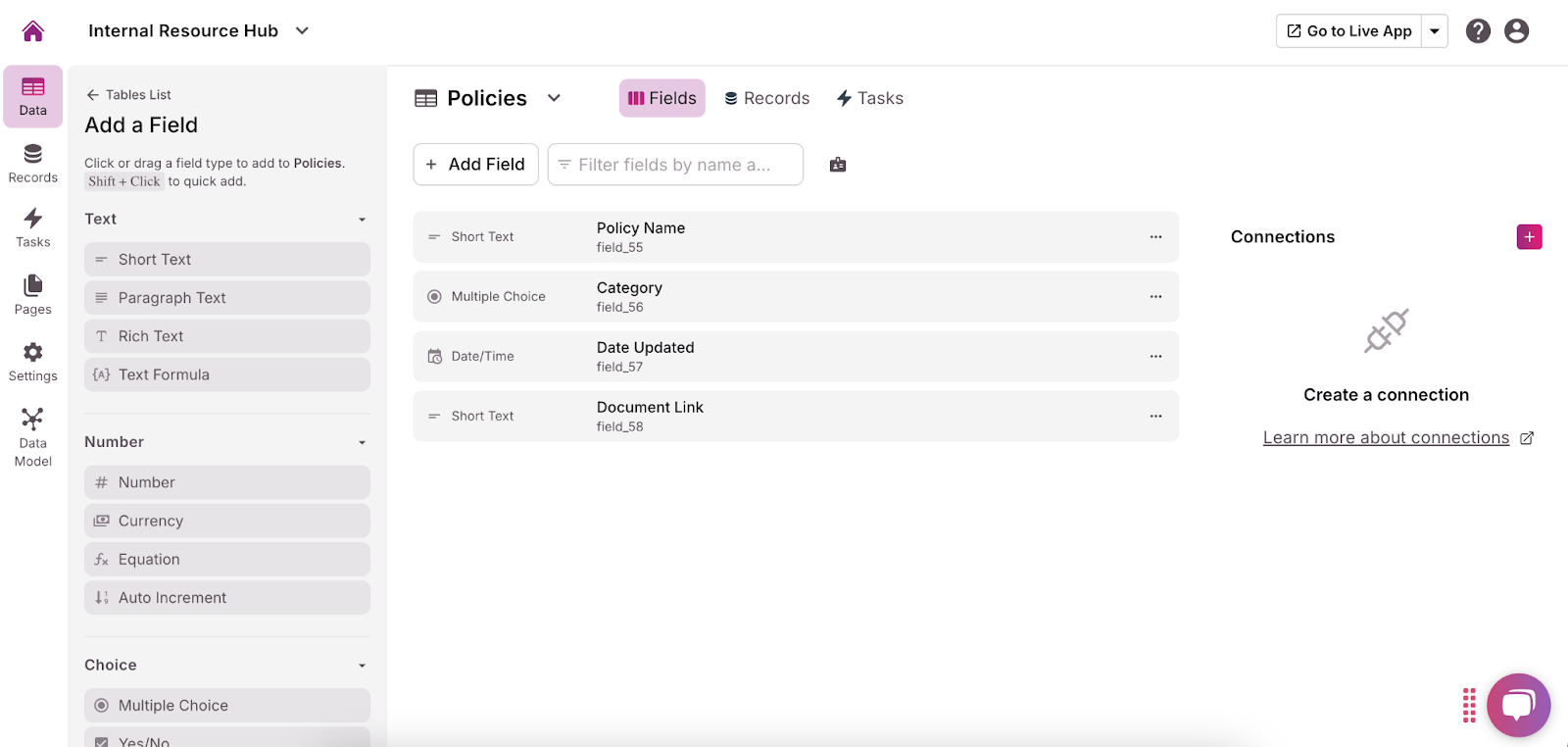Click the Add Field button
Screen dimensions: 1568x747
click(475, 165)
